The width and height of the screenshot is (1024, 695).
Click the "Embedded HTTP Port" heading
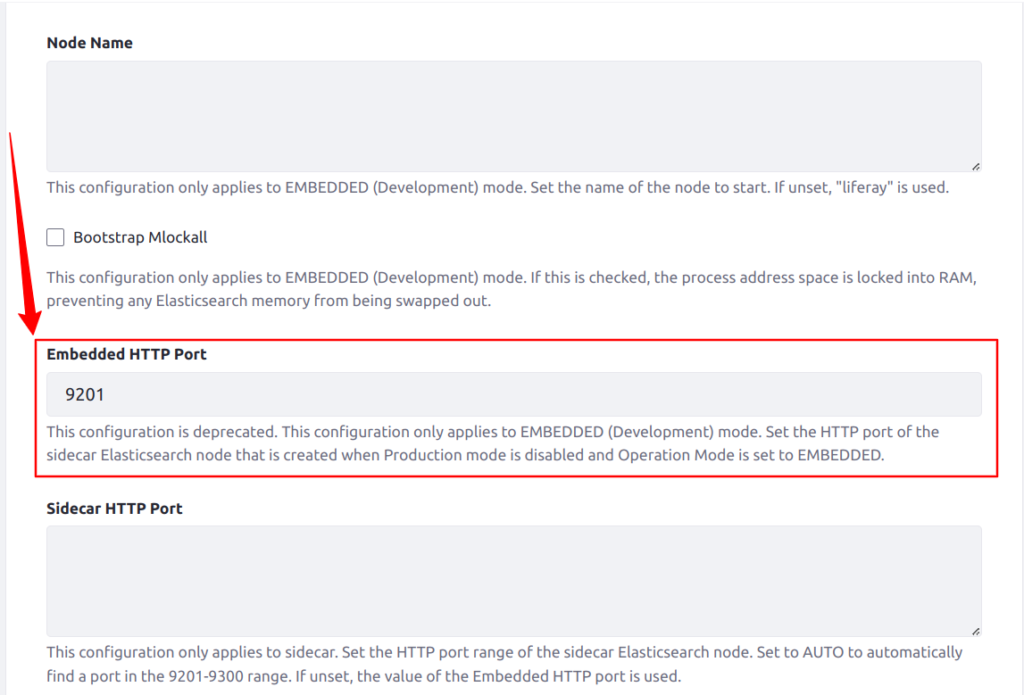[127, 354]
